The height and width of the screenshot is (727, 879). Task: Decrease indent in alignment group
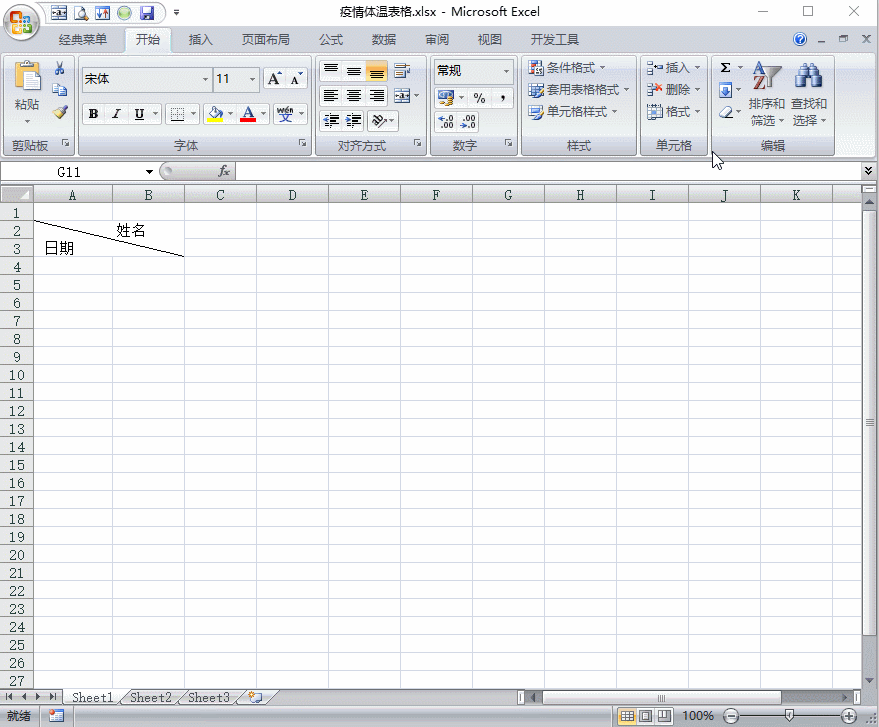pos(331,121)
